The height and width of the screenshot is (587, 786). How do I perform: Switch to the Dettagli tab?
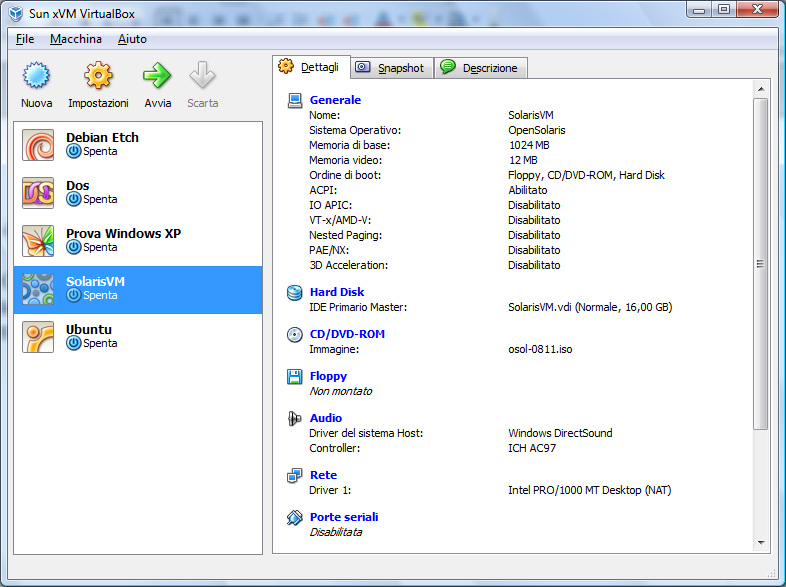tap(311, 67)
